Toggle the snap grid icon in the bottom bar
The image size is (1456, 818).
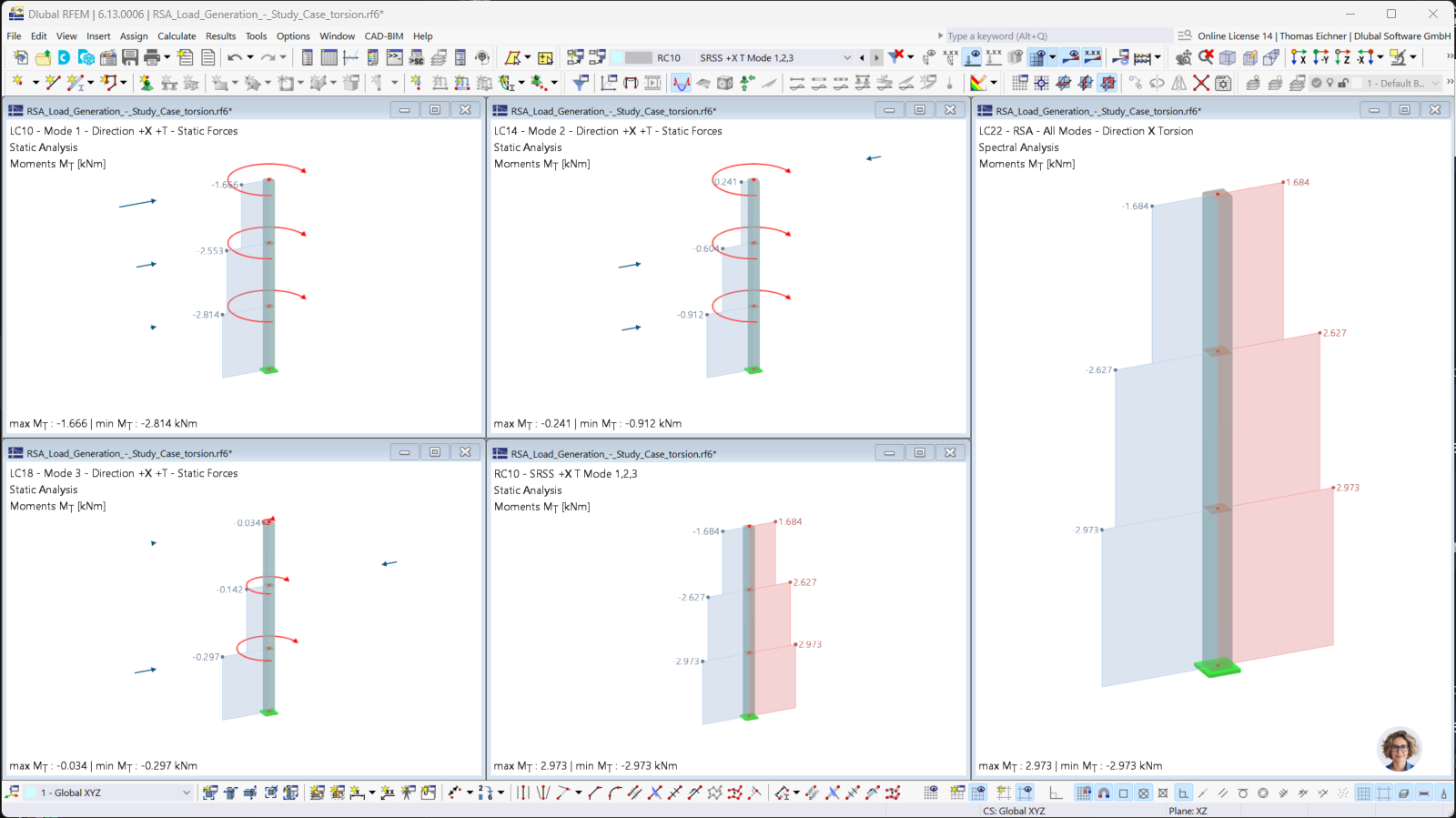[x=1084, y=793]
